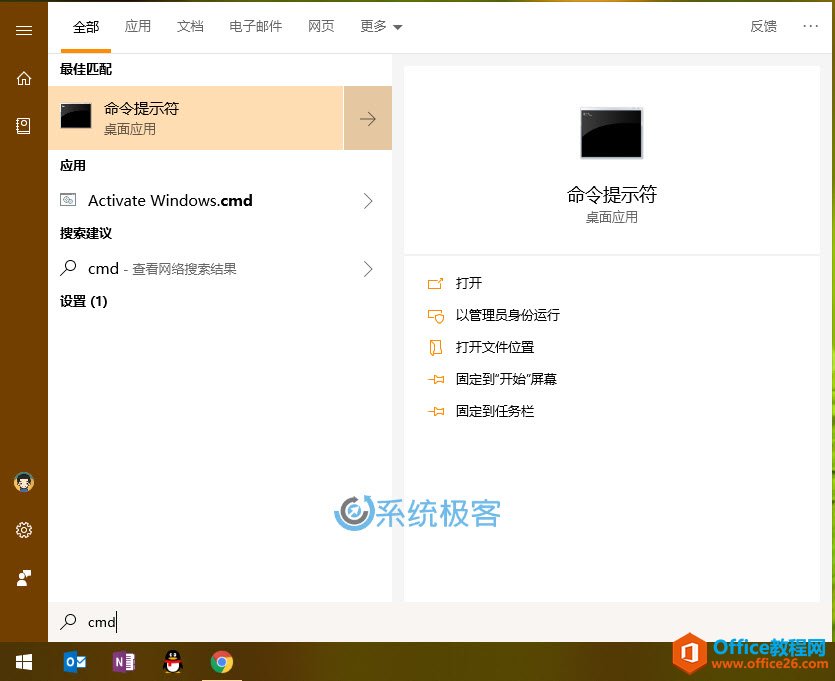Click the 反馈 feedback link
This screenshot has width=835, height=681.
[x=764, y=26]
